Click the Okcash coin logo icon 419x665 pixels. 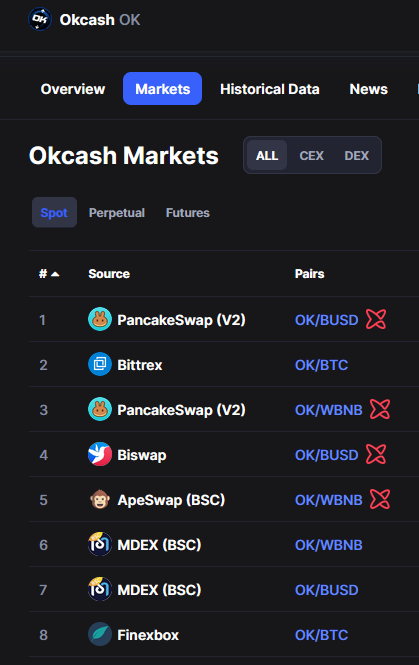coord(40,19)
